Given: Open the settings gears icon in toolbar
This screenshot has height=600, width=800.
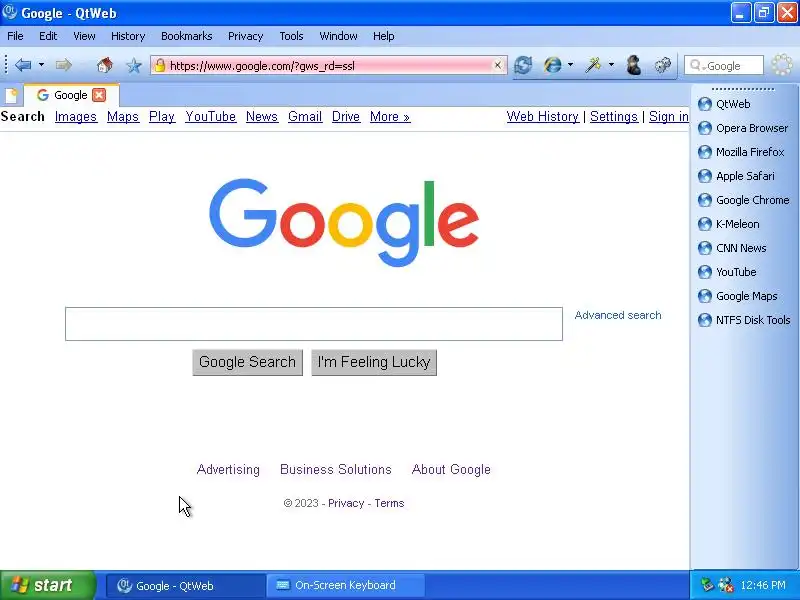Looking at the screenshot, I should click(663, 65).
